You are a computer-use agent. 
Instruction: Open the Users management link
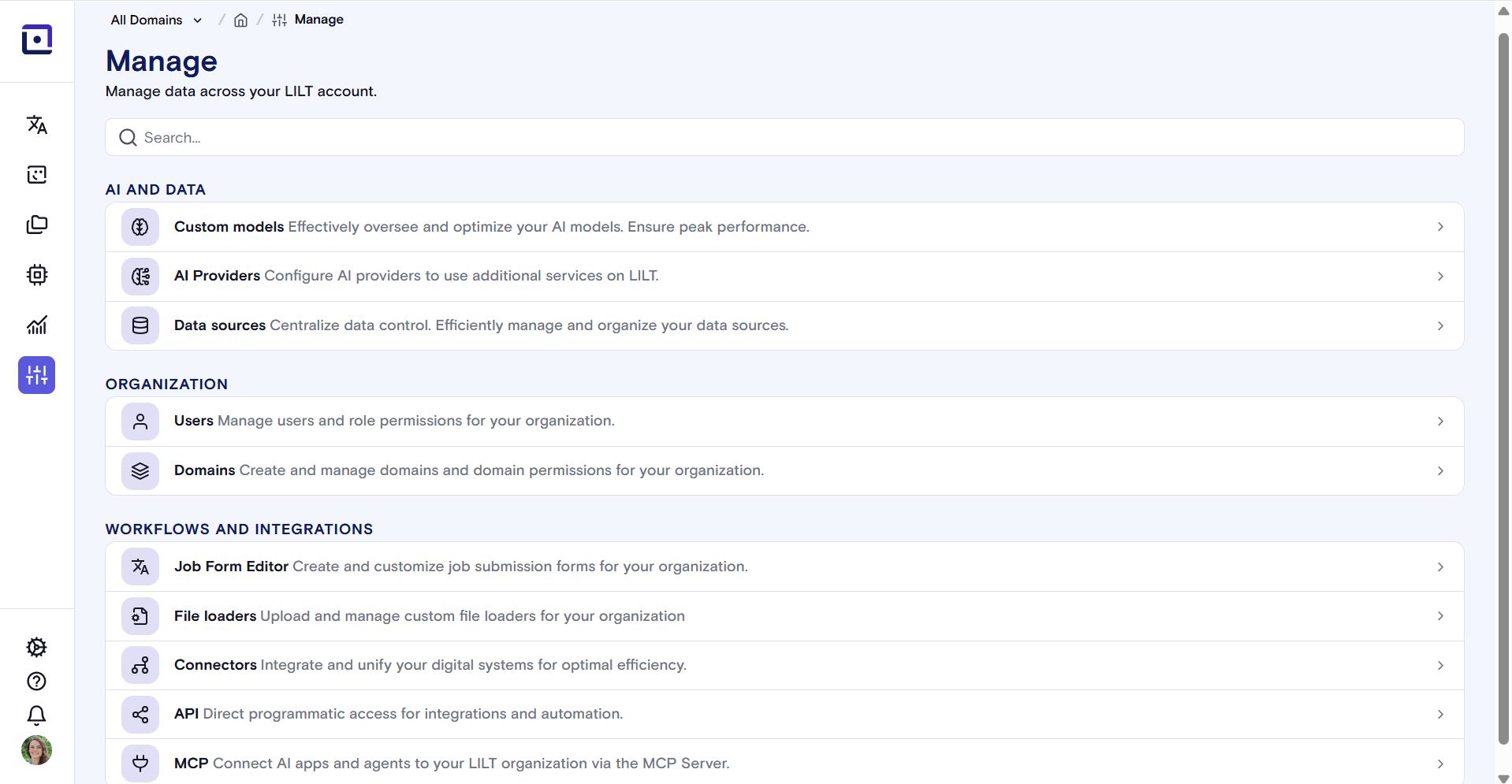(784, 422)
